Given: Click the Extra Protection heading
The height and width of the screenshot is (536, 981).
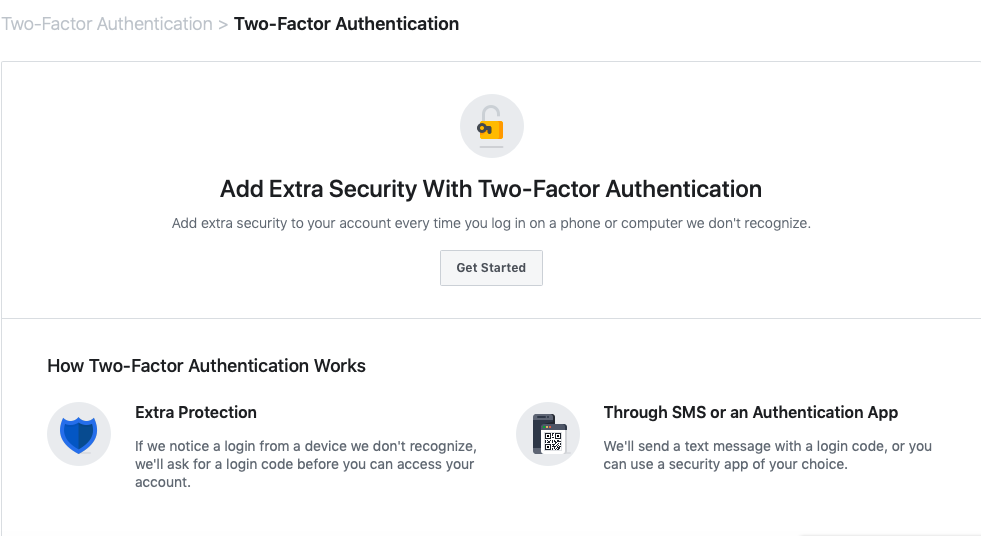Looking at the screenshot, I should 196,412.
